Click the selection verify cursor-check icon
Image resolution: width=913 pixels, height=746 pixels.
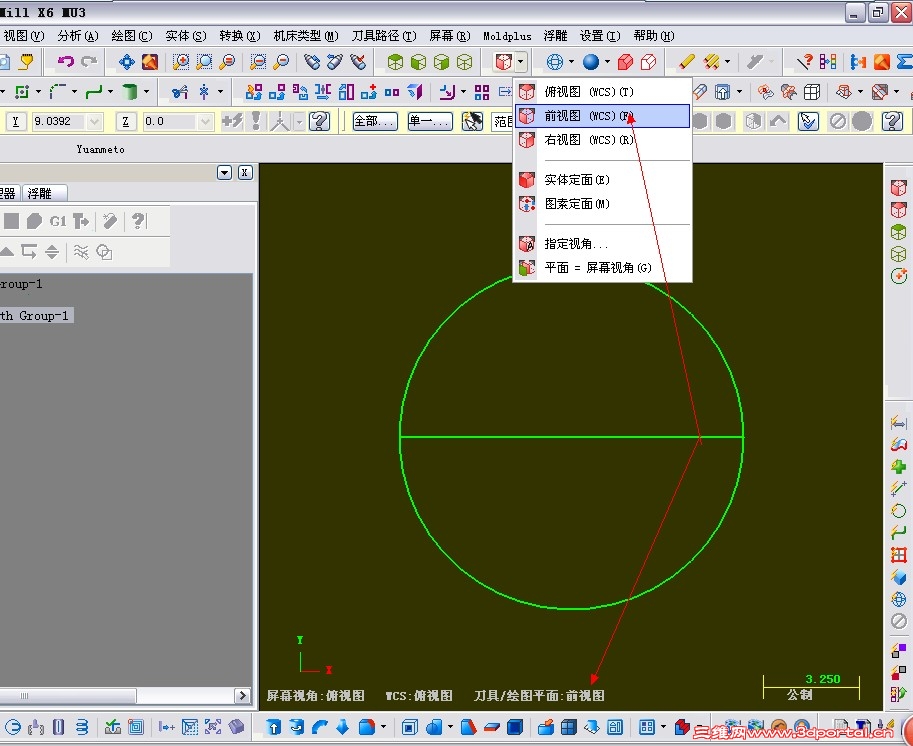(x=808, y=121)
